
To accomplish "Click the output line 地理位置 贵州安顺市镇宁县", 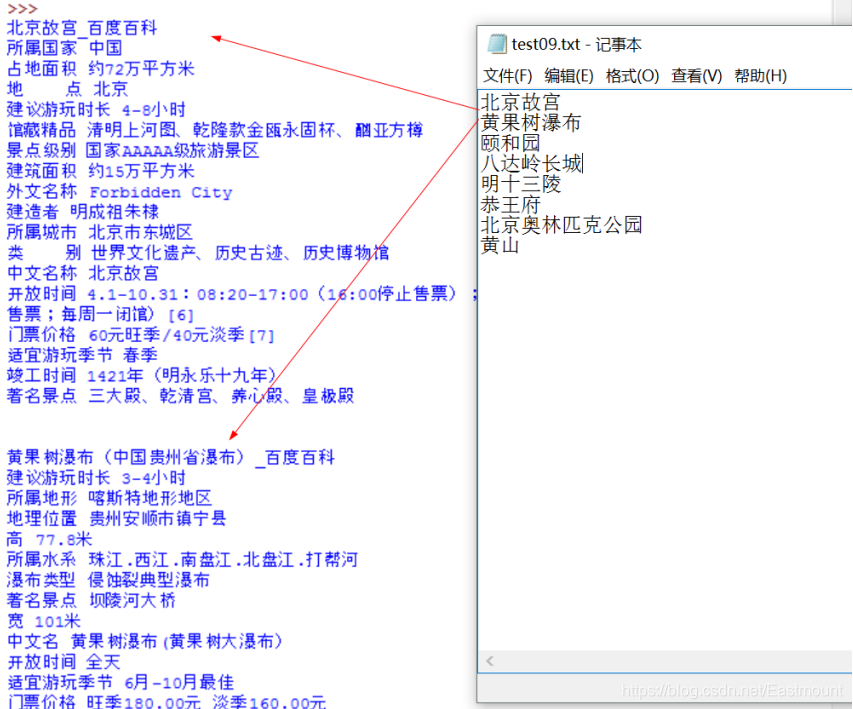I will 116,519.
